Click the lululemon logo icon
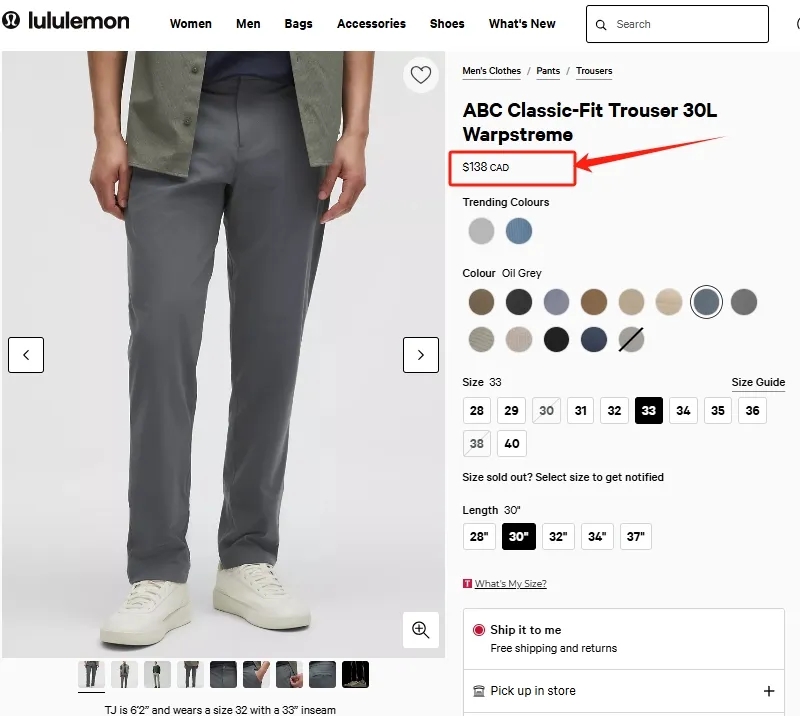Viewport: 800px width, 716px height. (x=11, y=21)
